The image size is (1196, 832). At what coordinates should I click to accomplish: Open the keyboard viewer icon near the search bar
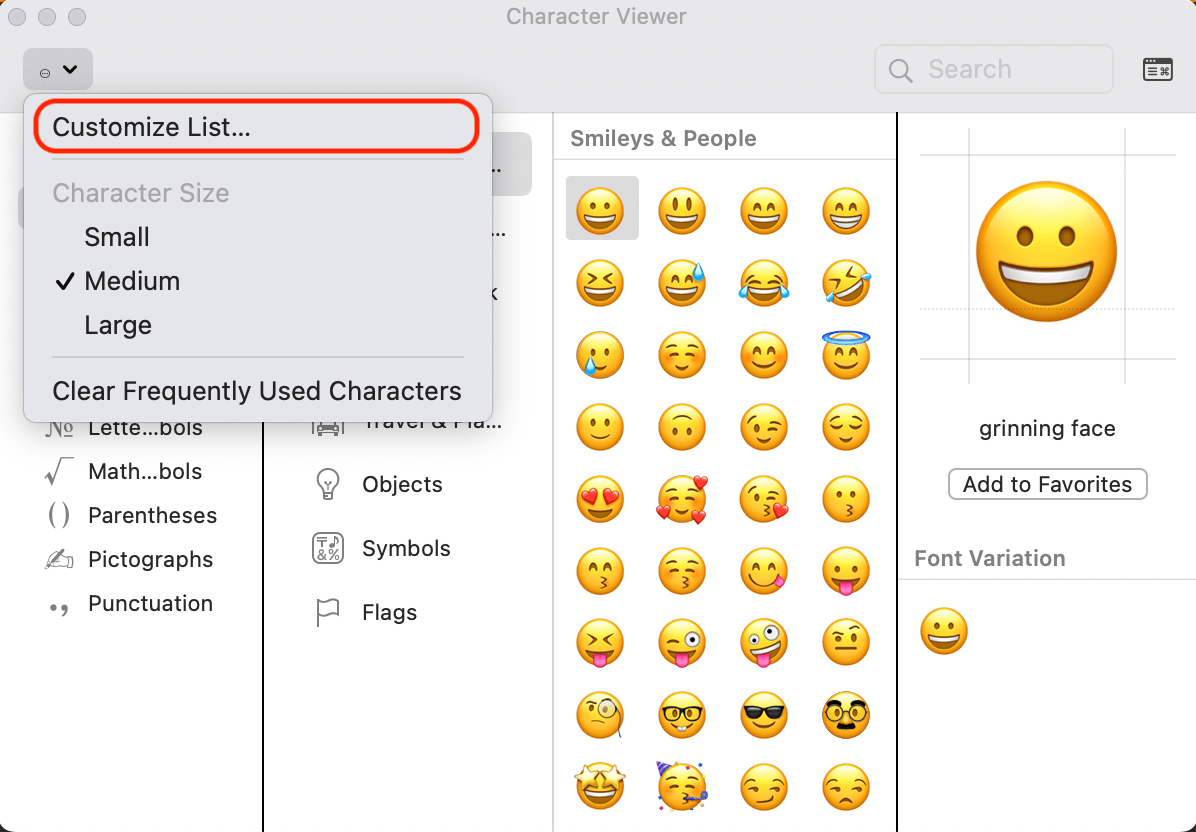tap(1157, 69)
